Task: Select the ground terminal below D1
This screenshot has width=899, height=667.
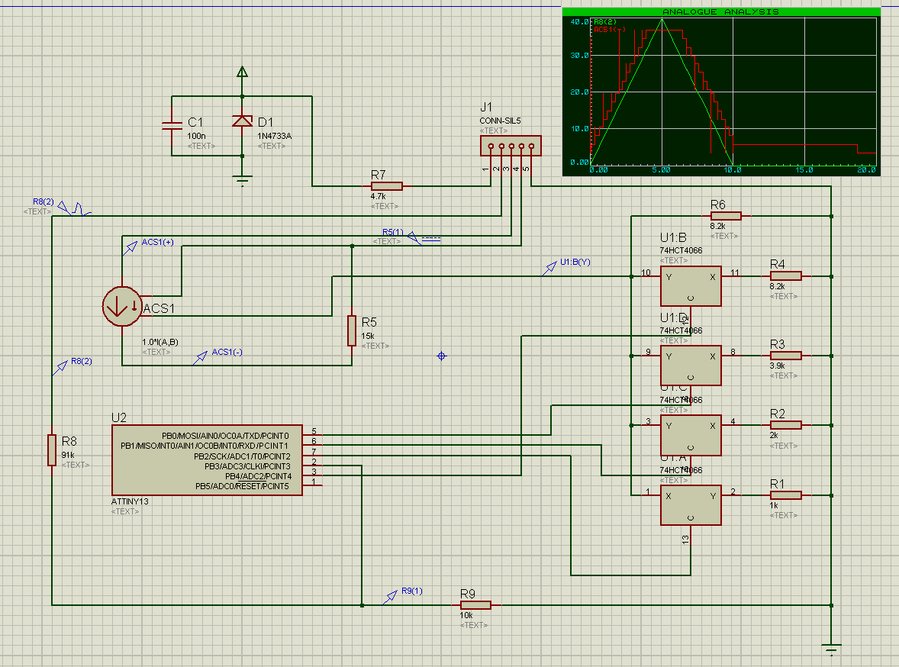Action: coord(241,178)
